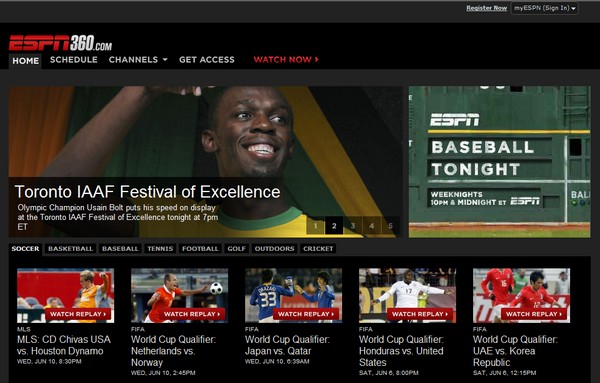Watch replay of Chivas USA vs. Houston Dynamo
Screen dimensions: 600x383
pyautogui.click(x=78, y=314)
